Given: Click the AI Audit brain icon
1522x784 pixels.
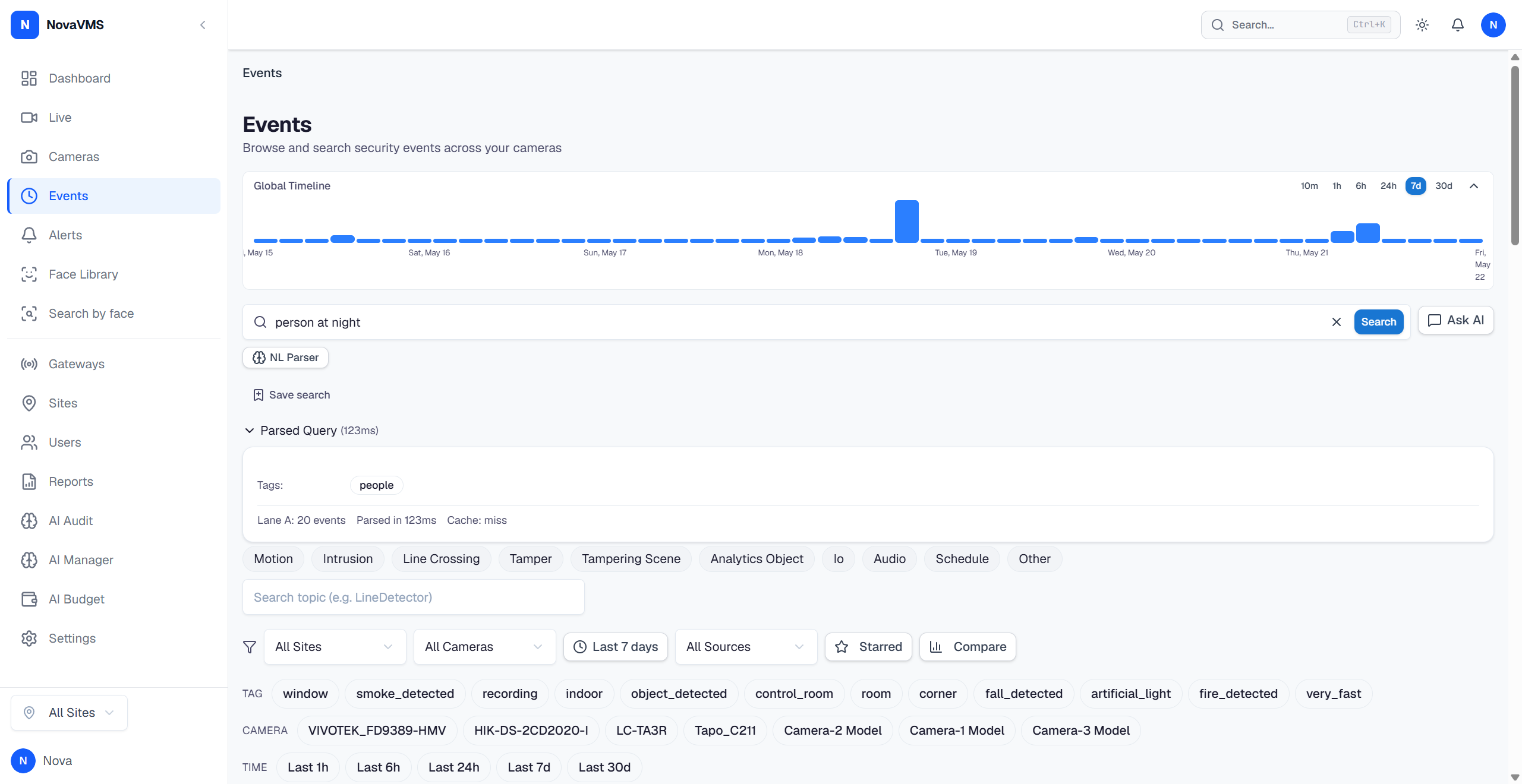Looking at the screenshot, I should click(x=29, y=521).
